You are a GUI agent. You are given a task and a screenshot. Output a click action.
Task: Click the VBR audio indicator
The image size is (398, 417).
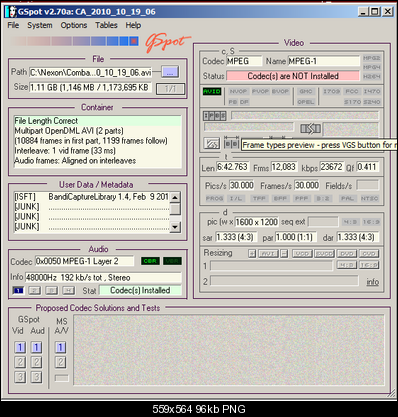tap(172, 261)
